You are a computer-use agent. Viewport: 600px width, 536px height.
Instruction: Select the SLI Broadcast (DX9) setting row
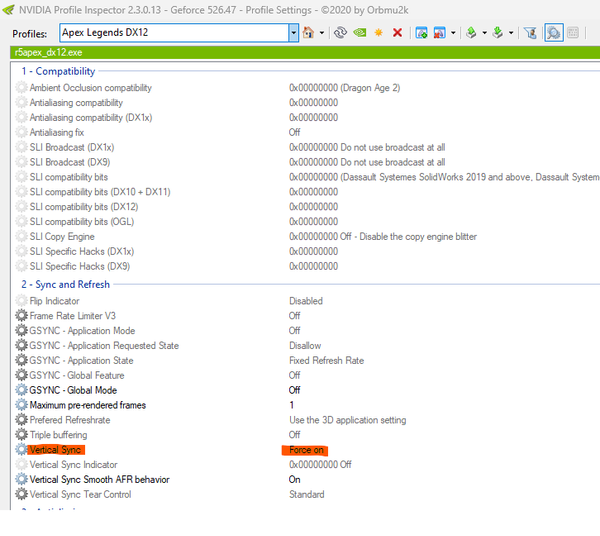(x=70, y=162)
